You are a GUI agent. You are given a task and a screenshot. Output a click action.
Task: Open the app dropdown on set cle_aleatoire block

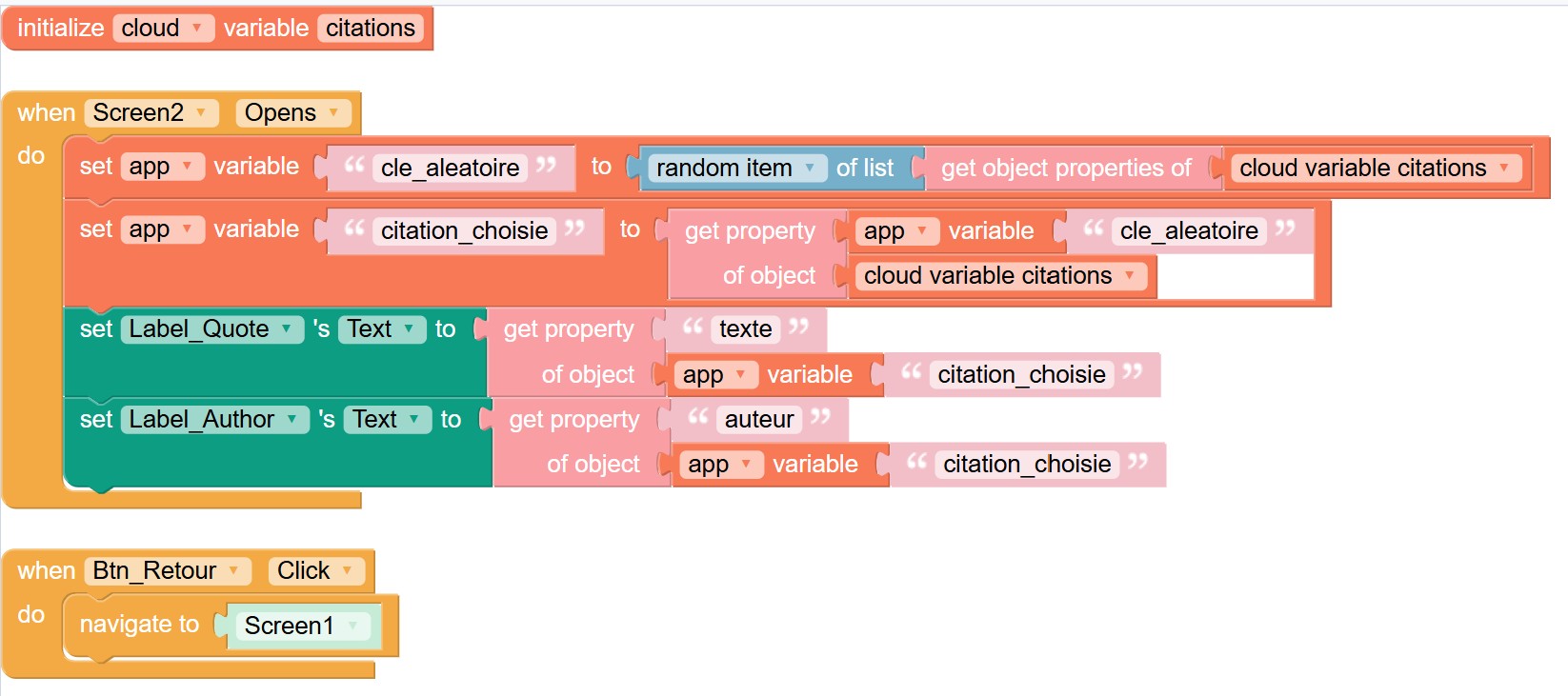click(x=188, y=166)
